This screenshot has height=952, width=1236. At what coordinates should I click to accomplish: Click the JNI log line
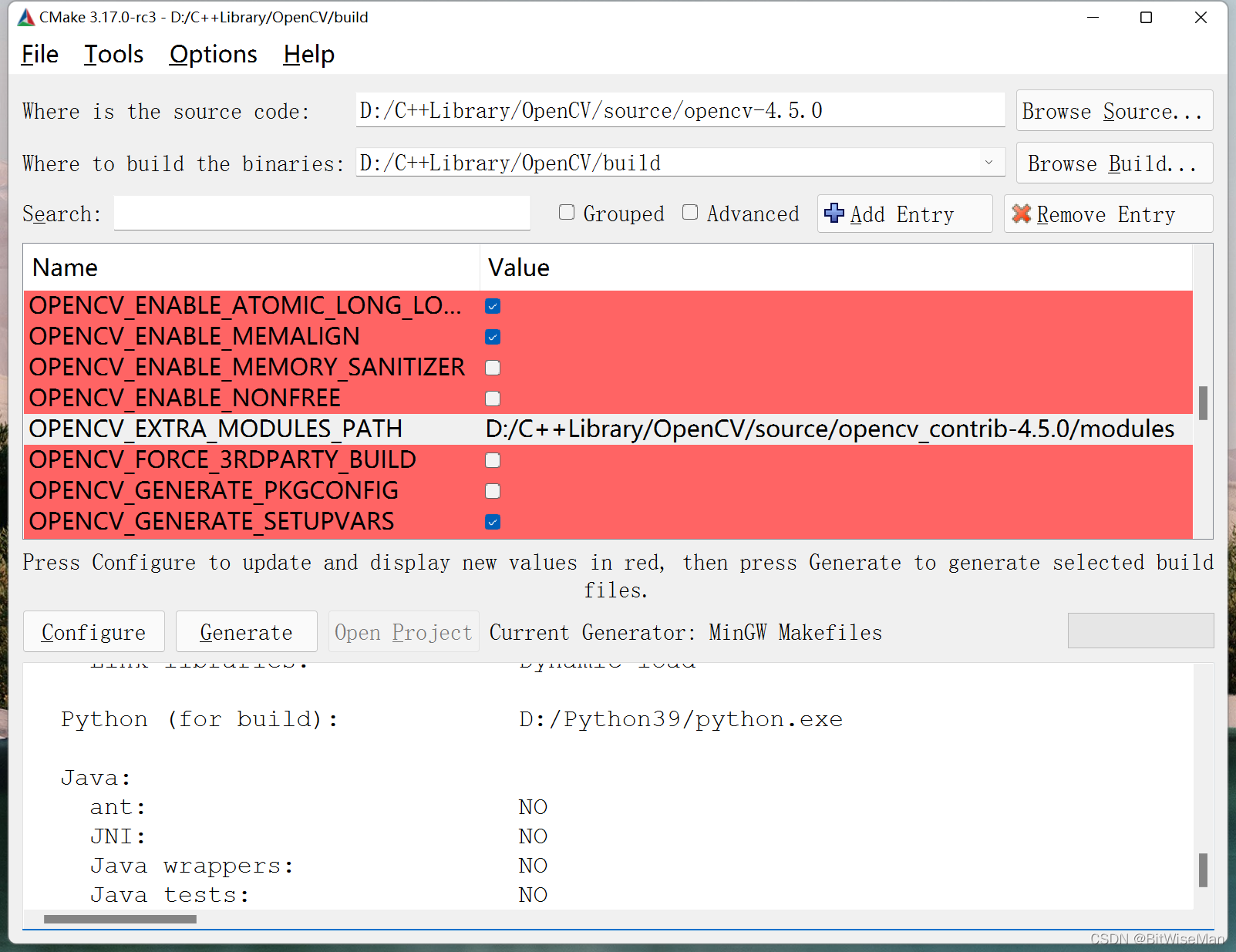(x=118, y=836)
